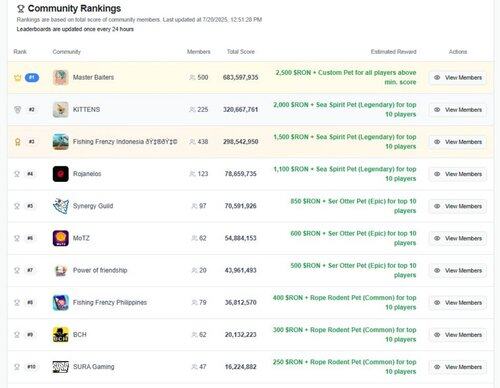The image size is (500, 388).
Task: Open the Rojanelos community avatar
Action: click(61, 174)
